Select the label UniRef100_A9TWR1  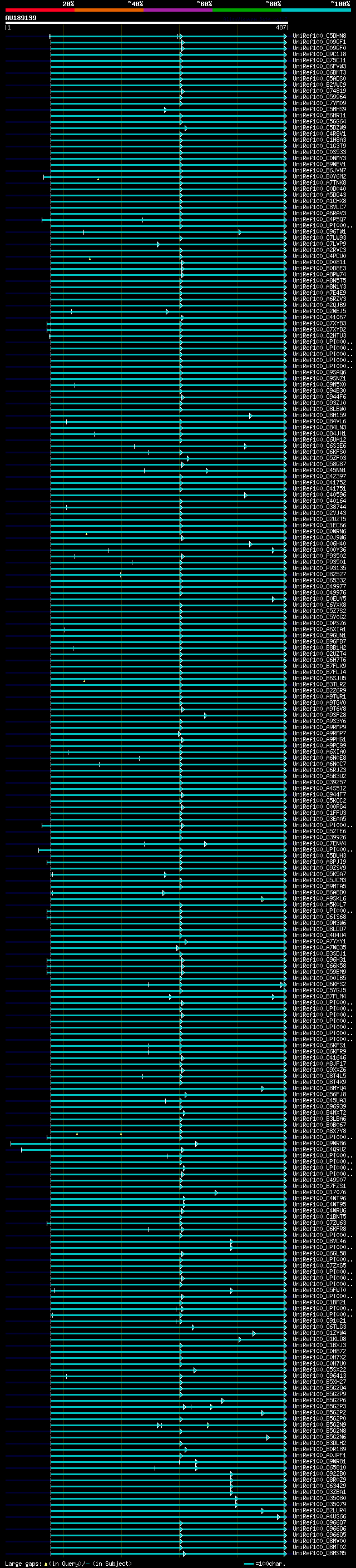tap(319, 697)
